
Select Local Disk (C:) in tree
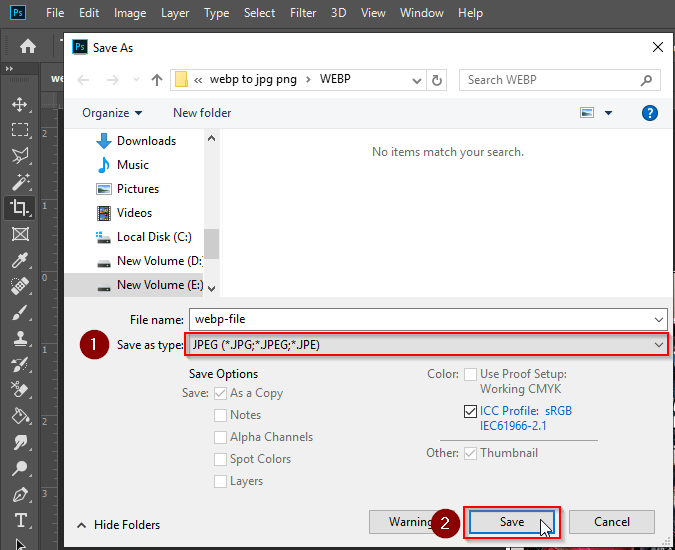pos(144,237)
